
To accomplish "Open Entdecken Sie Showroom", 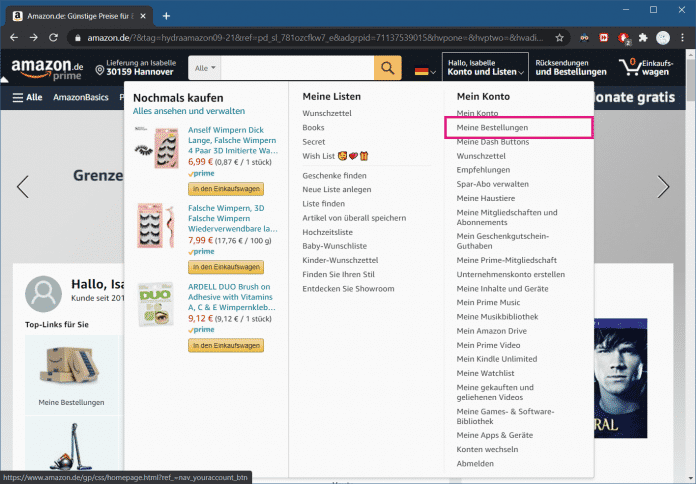I will [x=348, y=289].
